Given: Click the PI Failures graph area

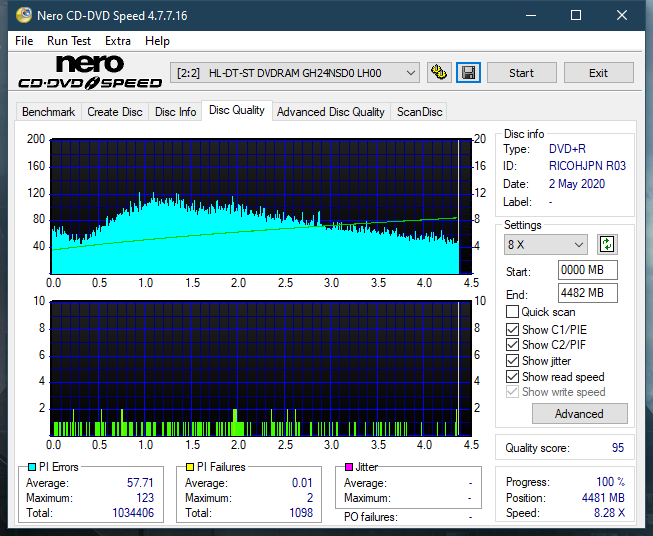Looking at the screenshot, I should coord(261,368).
